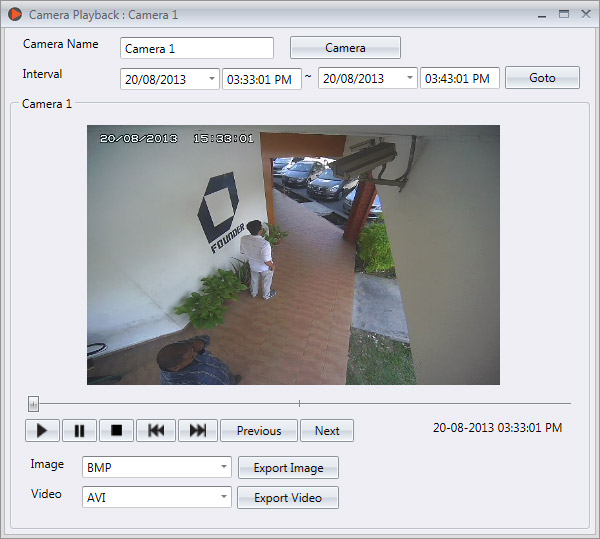Viewport: 600px width, 539px height.
Task: Open the end date dropdown arrow
Action: (409, 78)
